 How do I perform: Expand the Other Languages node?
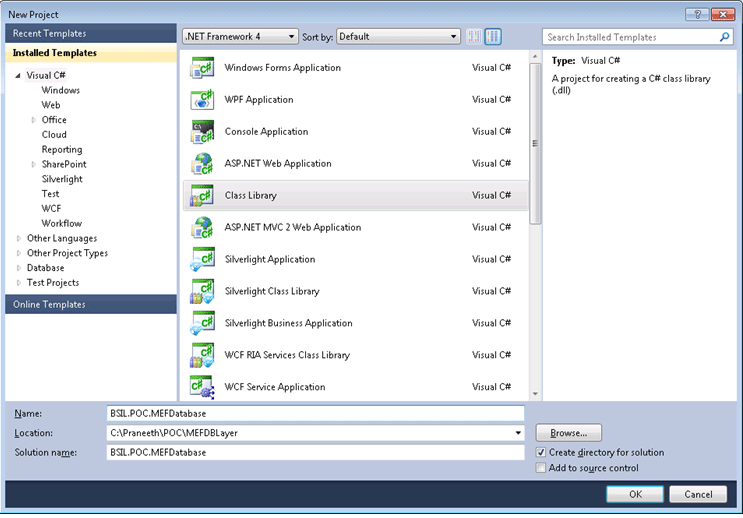coord(18,238)
